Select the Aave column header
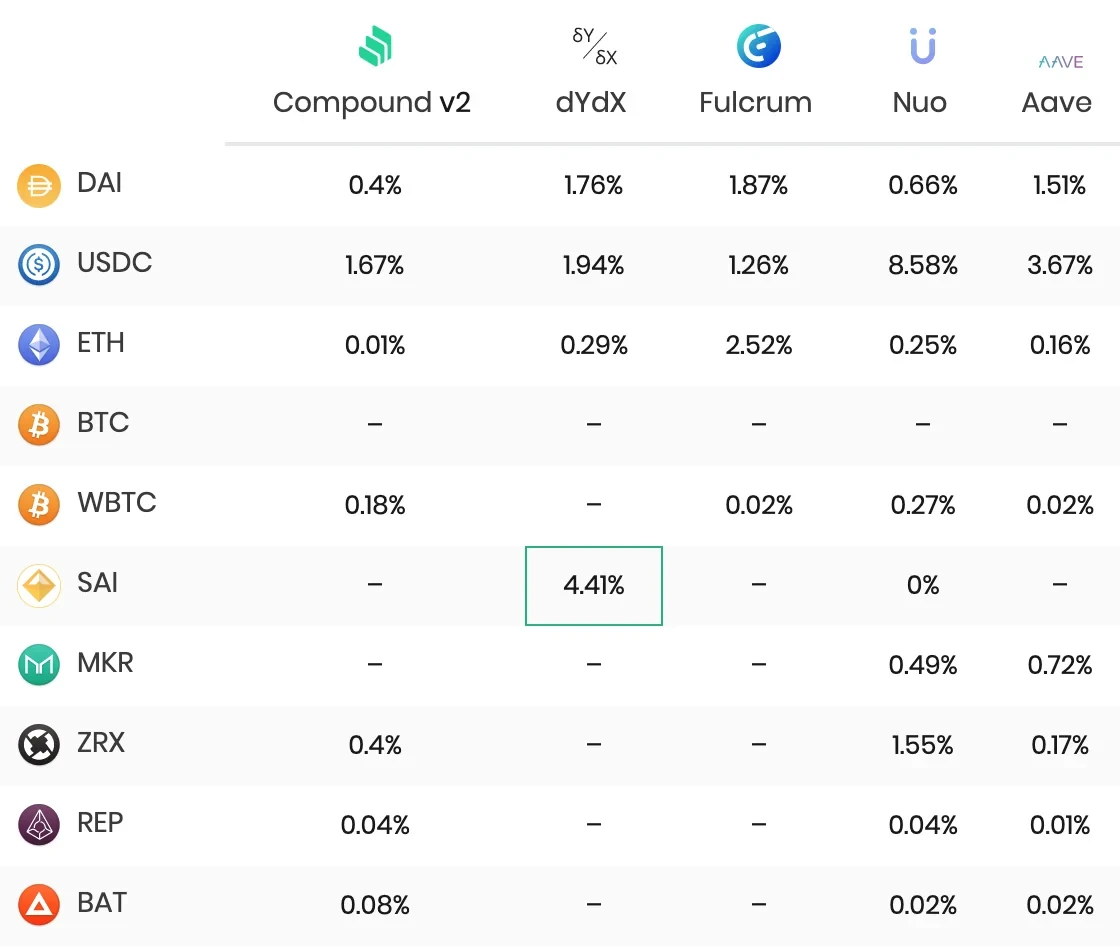This screenshot has height=947, width=1120. pos(1056,102)
